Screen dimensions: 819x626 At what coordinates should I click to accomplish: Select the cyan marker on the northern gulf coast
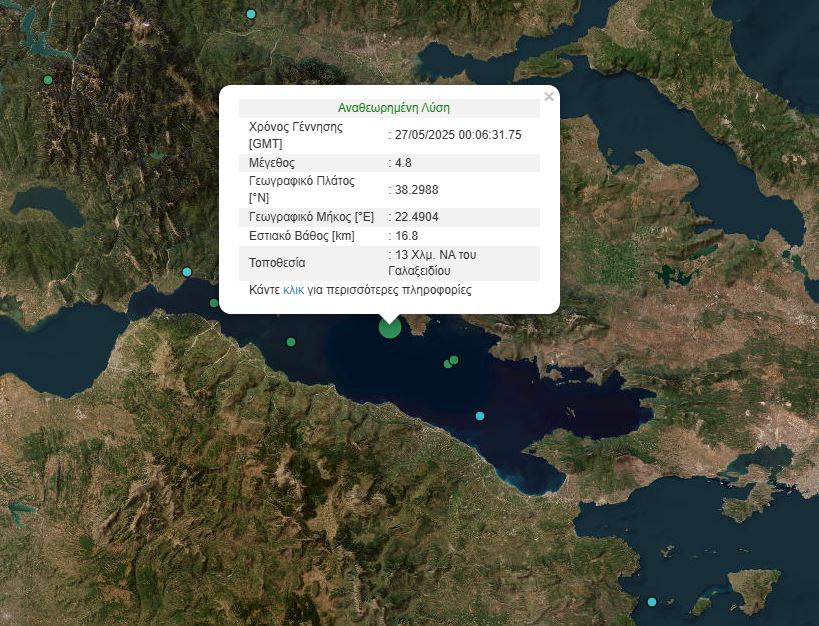tap(187, 272)
